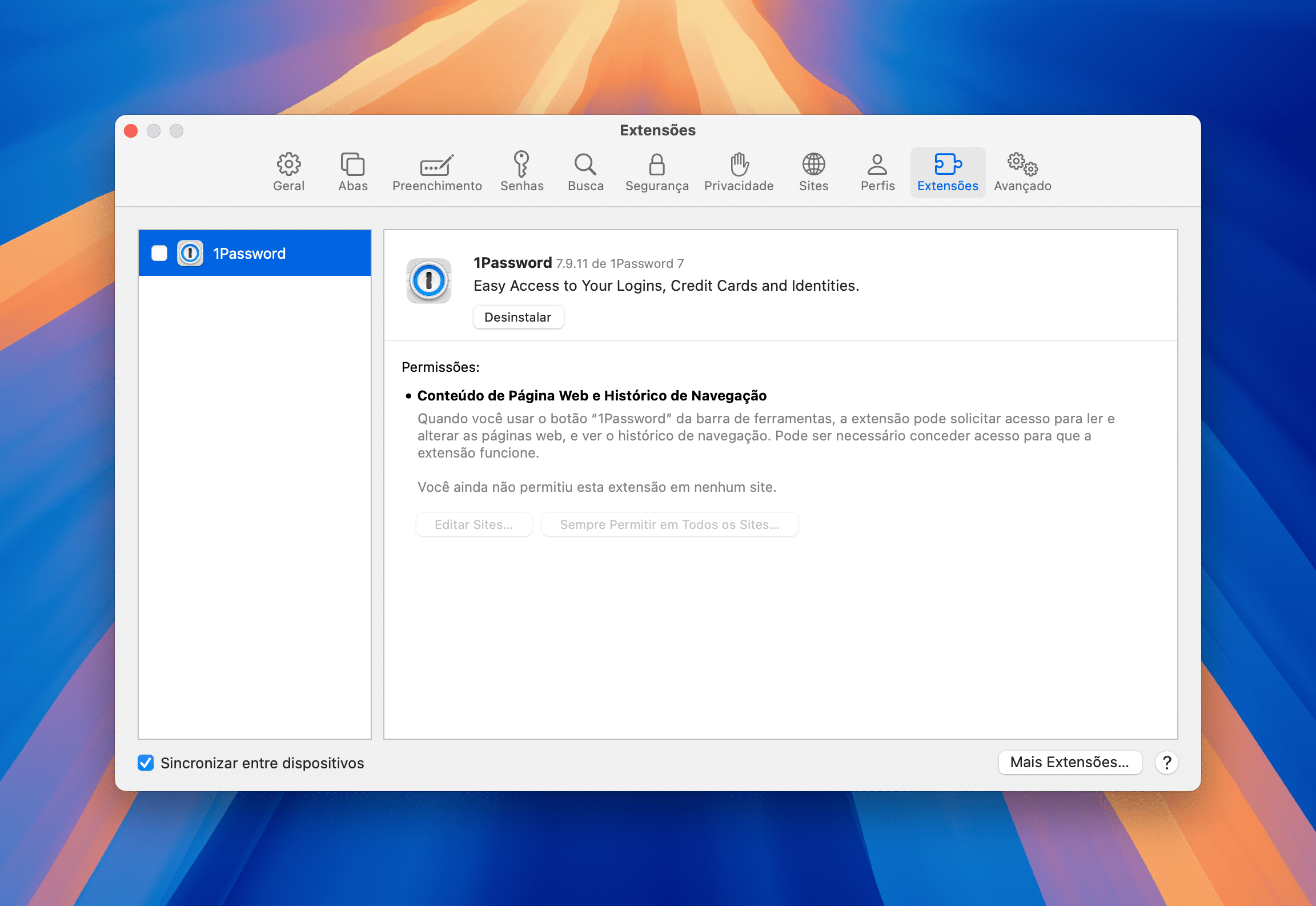Open Mais Extensões...
The width and height of the screenshot is (1316, 906).
(1070, 762)
